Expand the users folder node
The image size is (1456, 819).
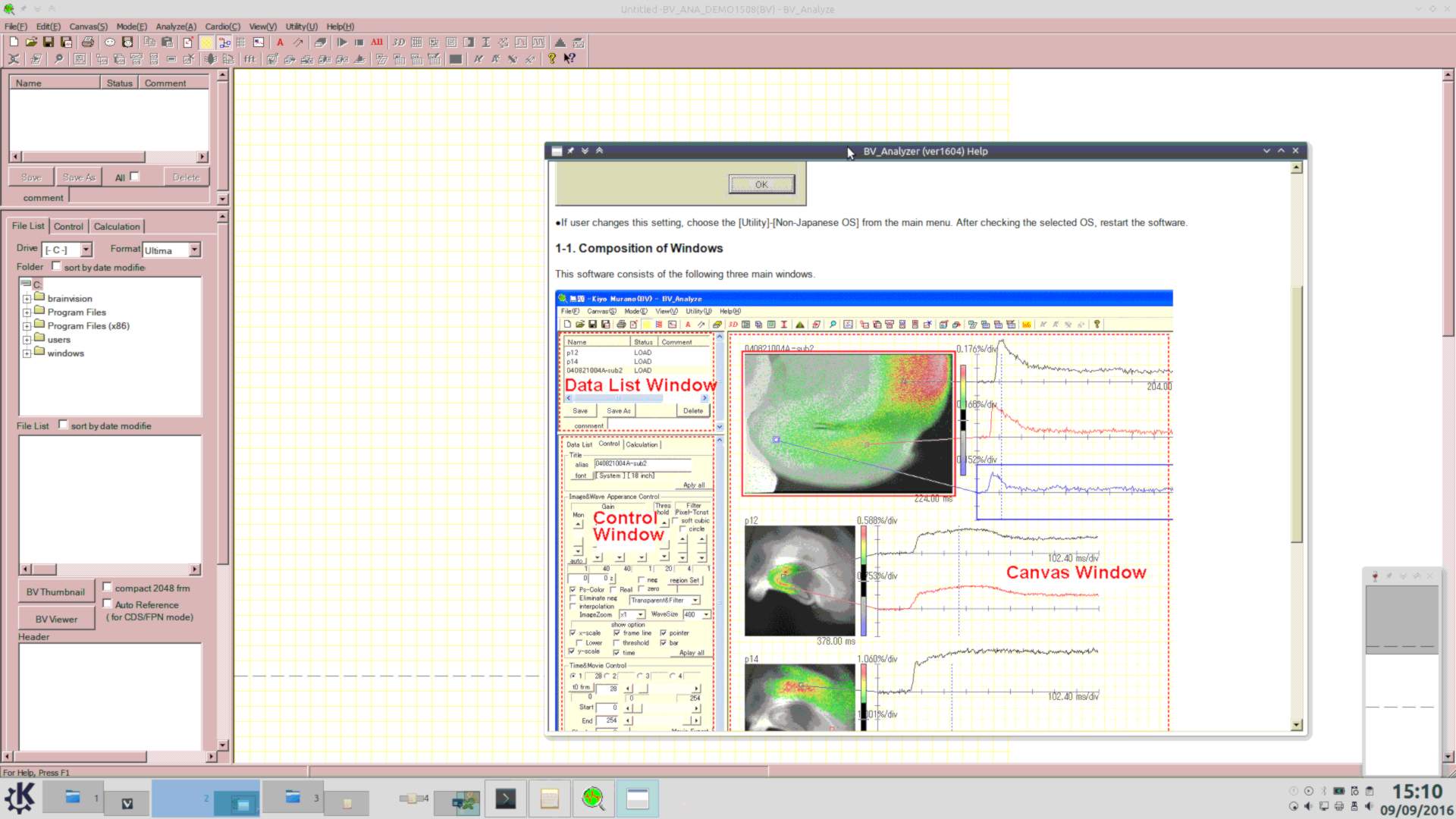27,340
